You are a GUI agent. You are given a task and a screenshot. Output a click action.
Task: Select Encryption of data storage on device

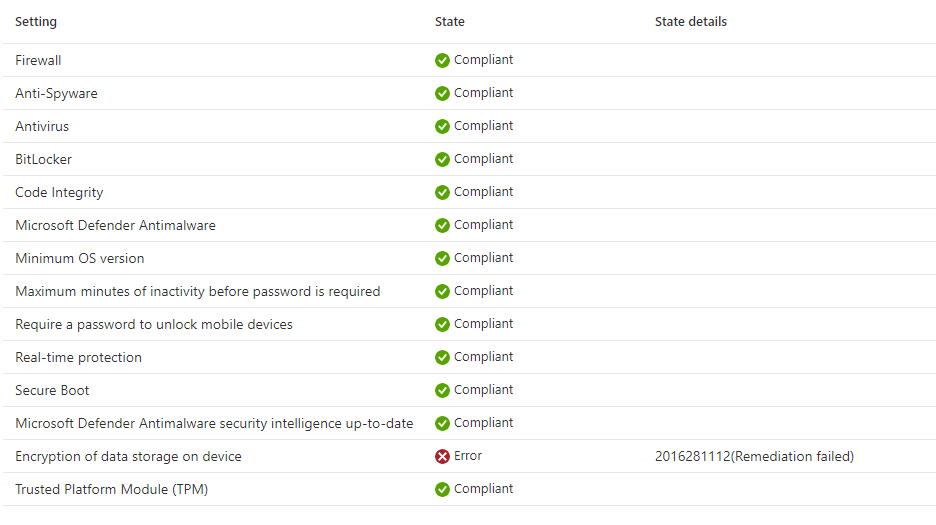[x=469, y=456]
